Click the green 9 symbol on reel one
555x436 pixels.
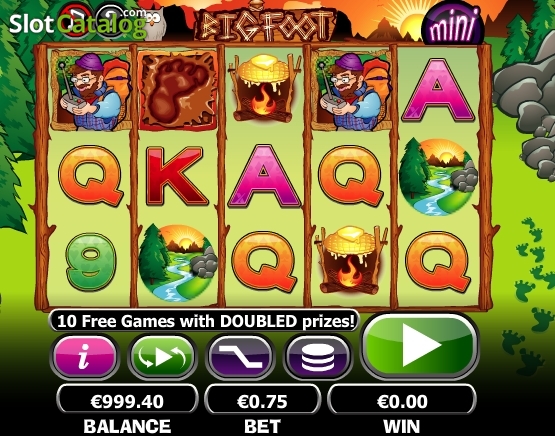[91, 261]
